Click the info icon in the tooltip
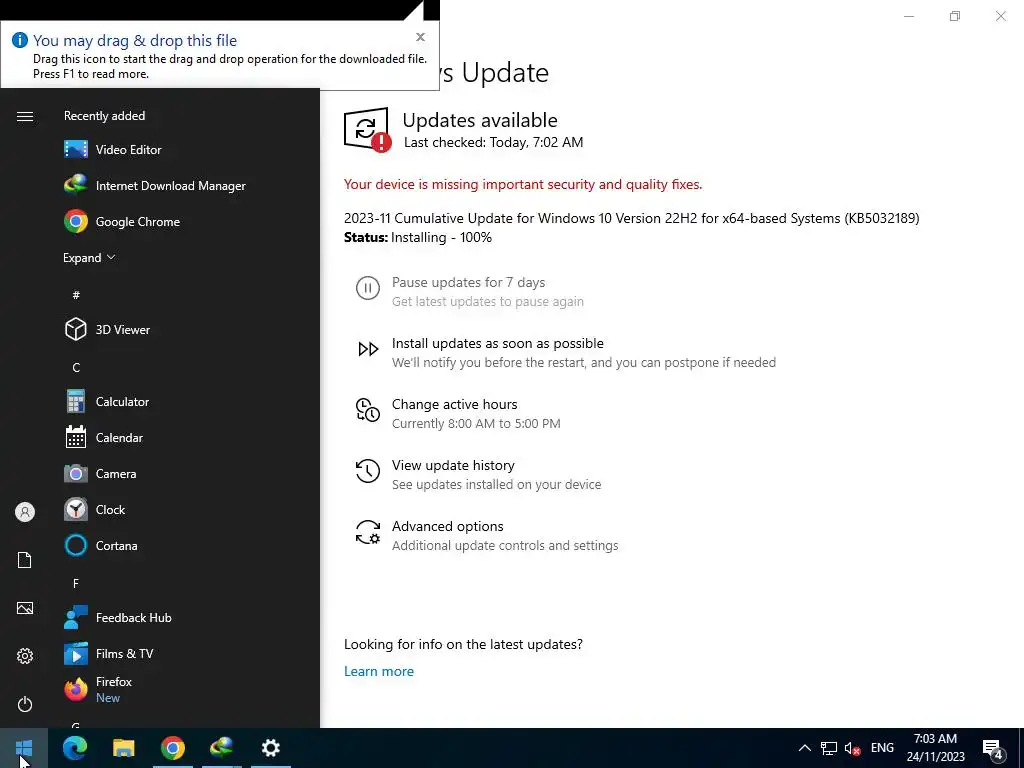This screenshot has height=768, width=1024. [x=20, y=40]
